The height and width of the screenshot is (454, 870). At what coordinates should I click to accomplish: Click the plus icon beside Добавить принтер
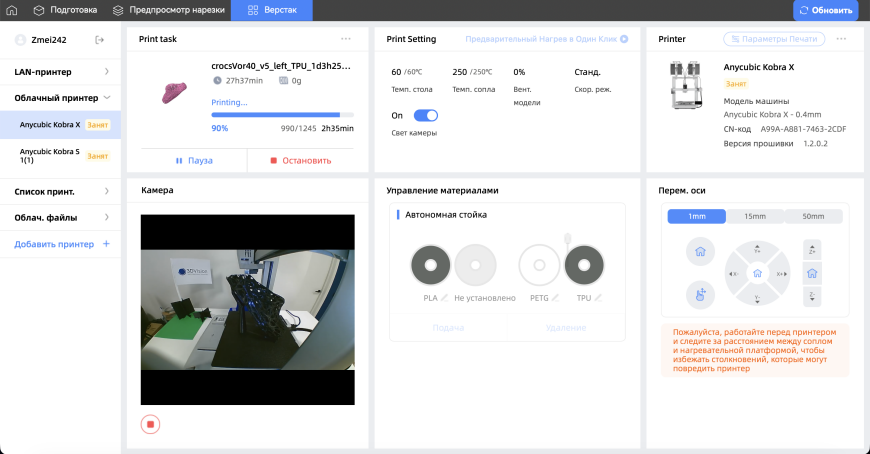pos(106,244)
